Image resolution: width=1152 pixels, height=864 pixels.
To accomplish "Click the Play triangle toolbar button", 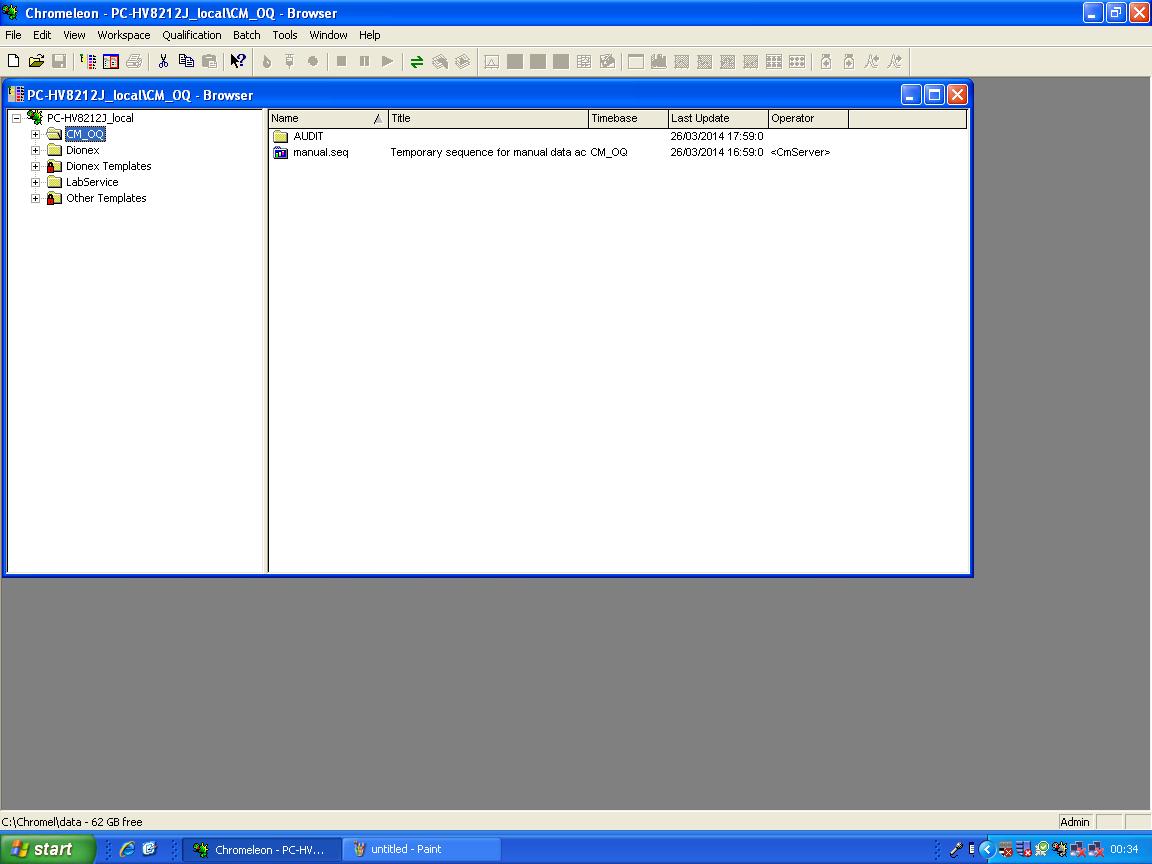I will [387, 62].
